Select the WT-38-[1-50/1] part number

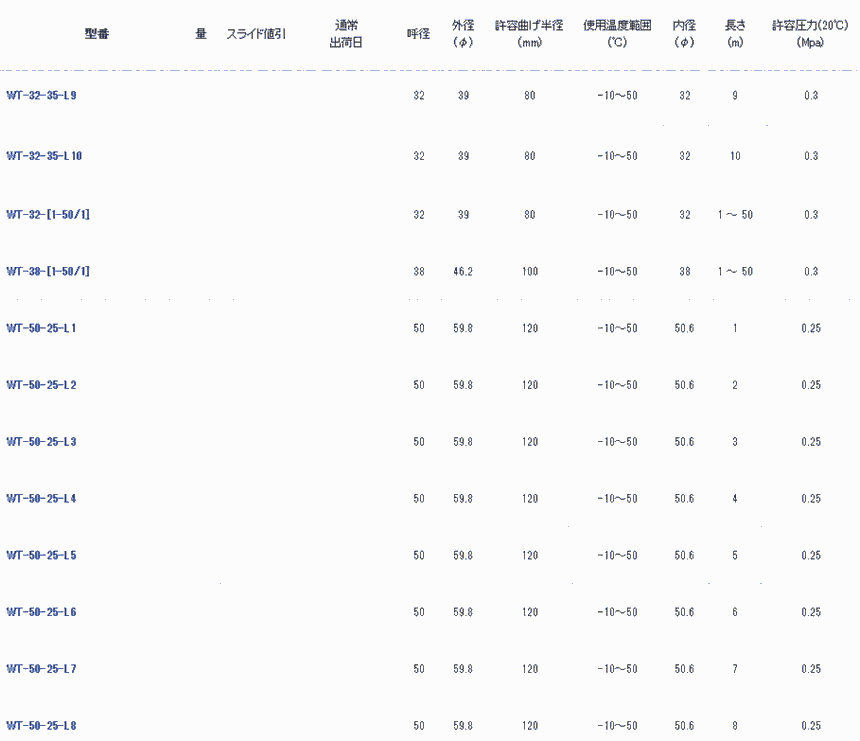tap(48, 271)
